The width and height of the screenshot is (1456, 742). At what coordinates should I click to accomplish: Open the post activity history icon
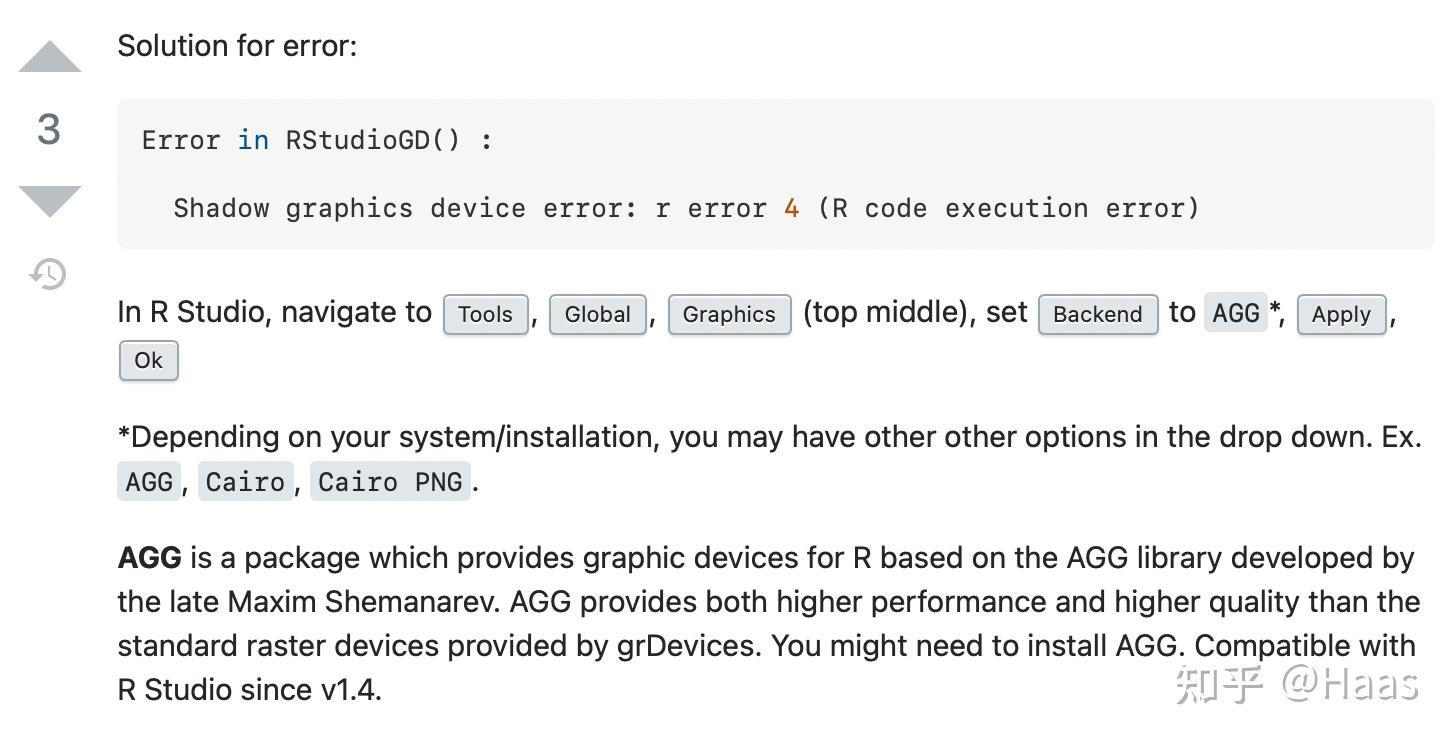click(x=48, y=273)
